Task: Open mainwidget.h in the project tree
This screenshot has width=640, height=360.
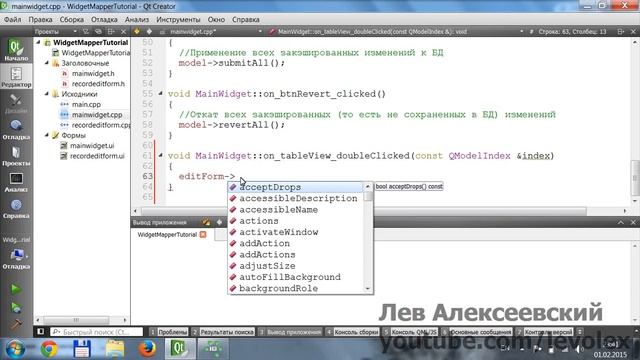Action: coord(93,73)
